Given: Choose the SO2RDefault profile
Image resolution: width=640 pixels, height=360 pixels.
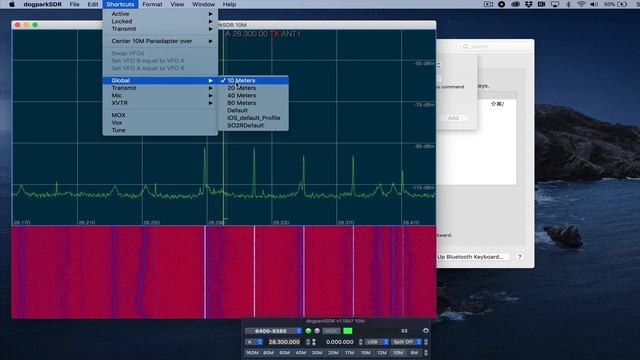Looking at the screenshot, I should [253, 125].
